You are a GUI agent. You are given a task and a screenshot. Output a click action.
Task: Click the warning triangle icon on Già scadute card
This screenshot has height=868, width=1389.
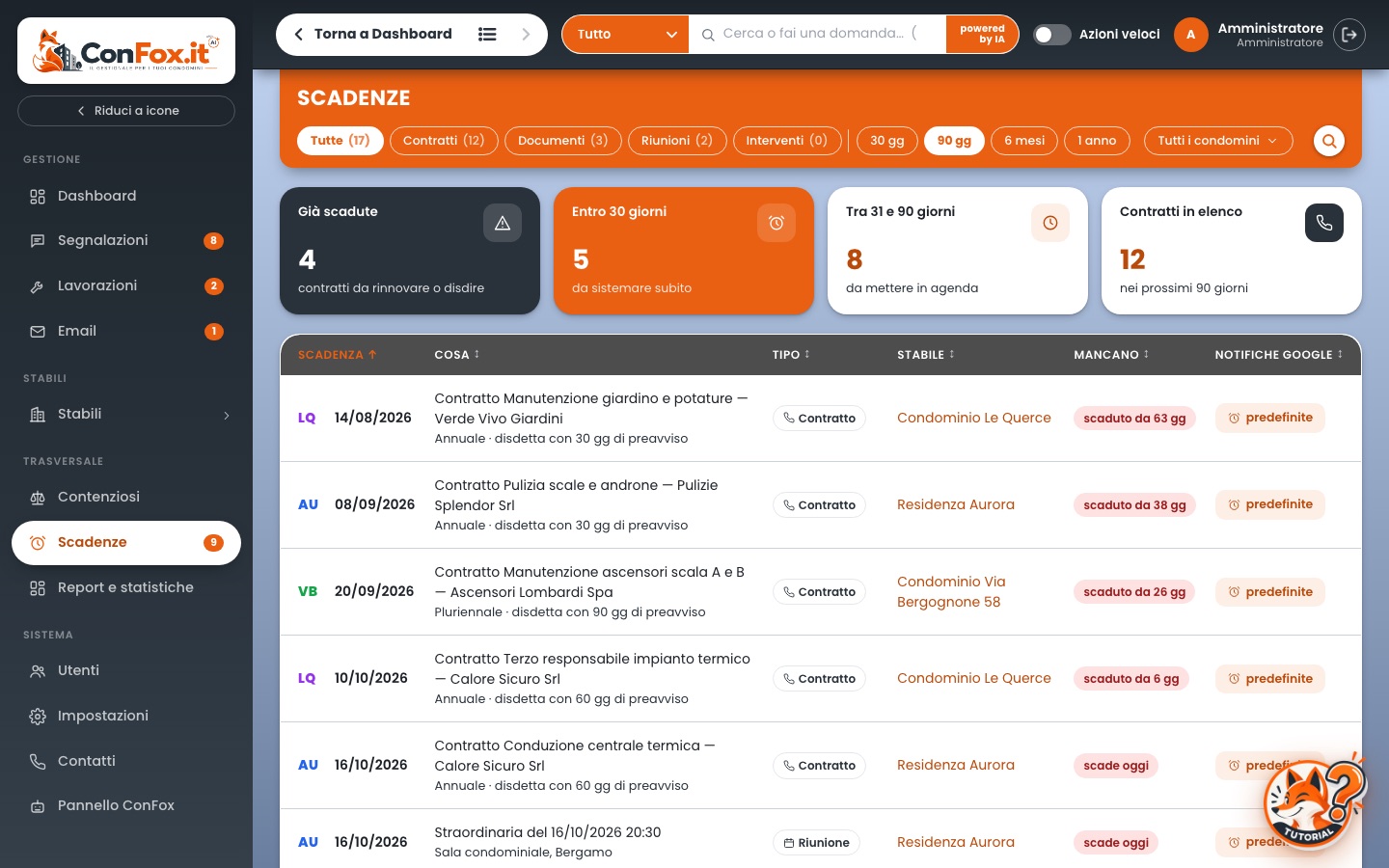[503, 223]
